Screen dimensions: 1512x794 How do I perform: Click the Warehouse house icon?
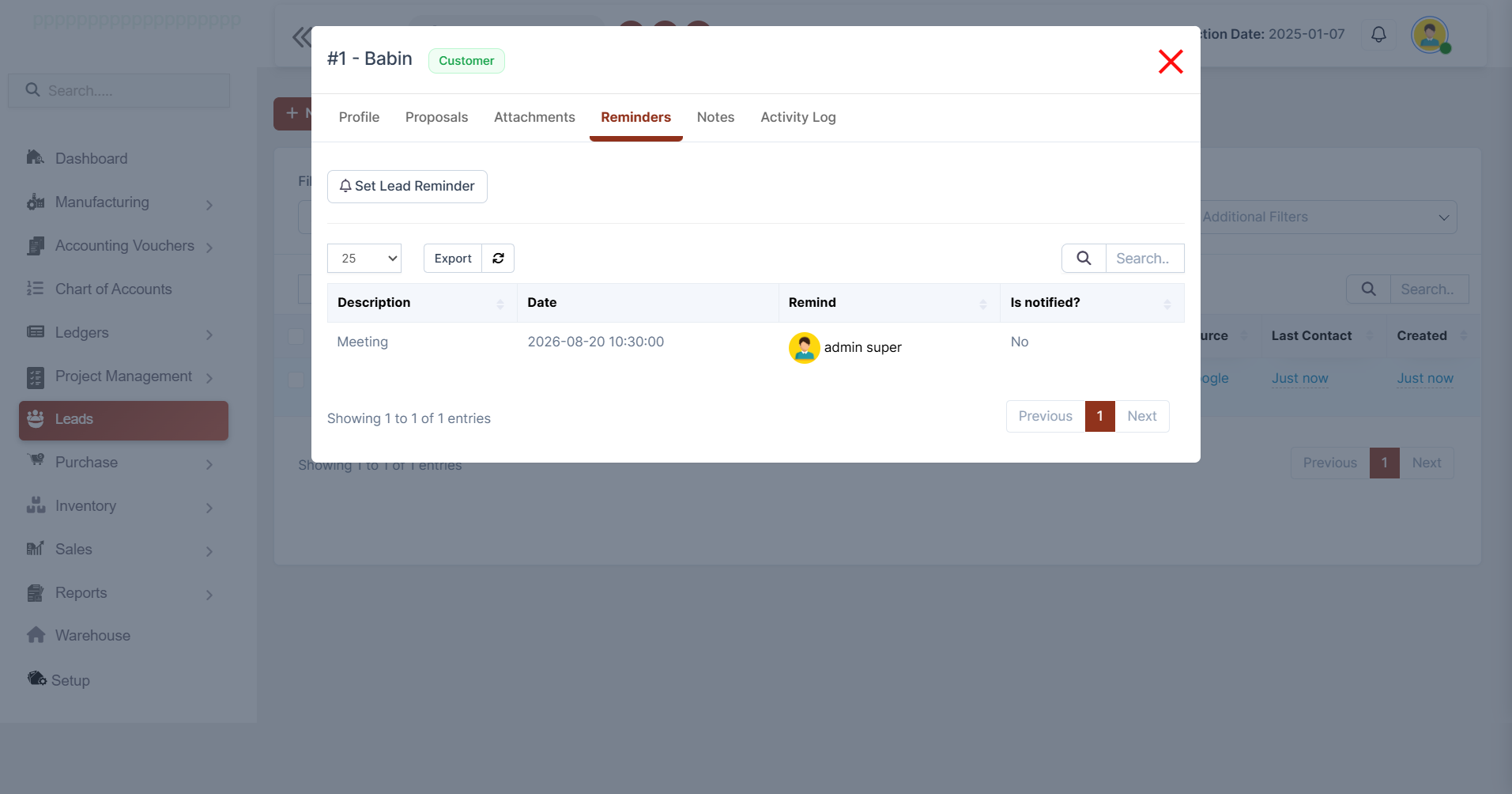click(x=36, y=635)
